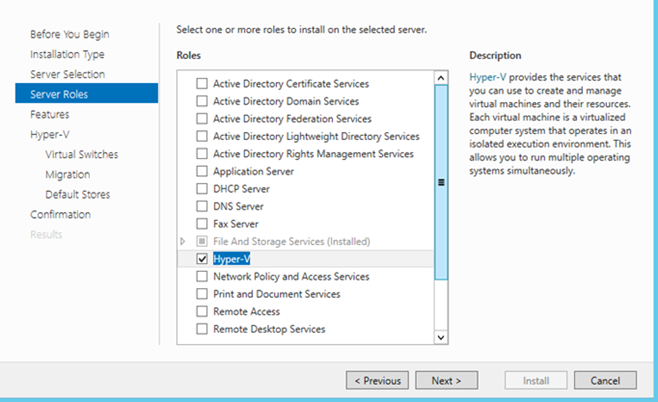658x402 pixels.
Task: Uncheck the Hyper-V role checkbox
Action: [x=202, y=259]
